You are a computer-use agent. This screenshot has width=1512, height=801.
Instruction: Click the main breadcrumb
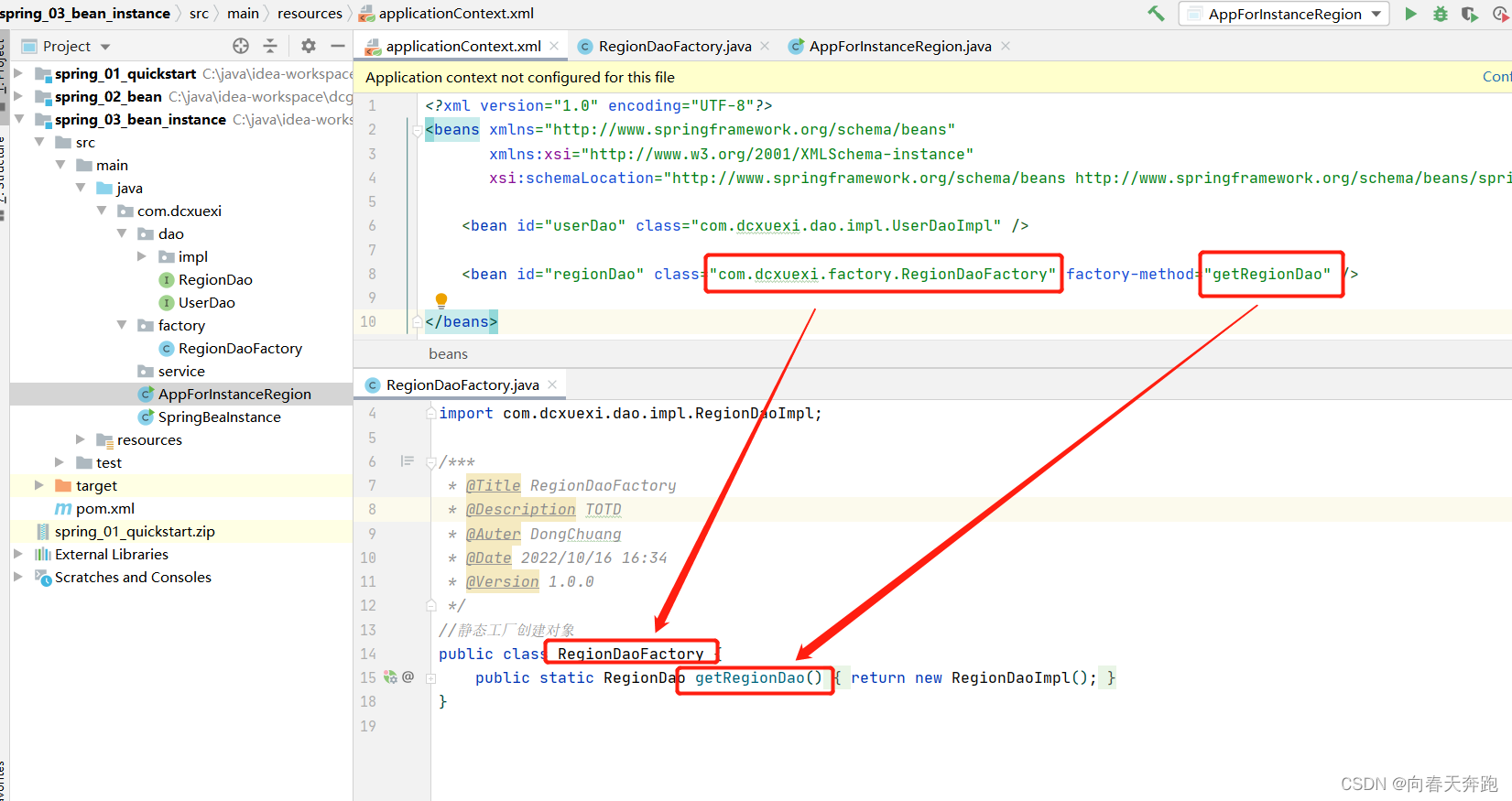click(x=243, y=13)
